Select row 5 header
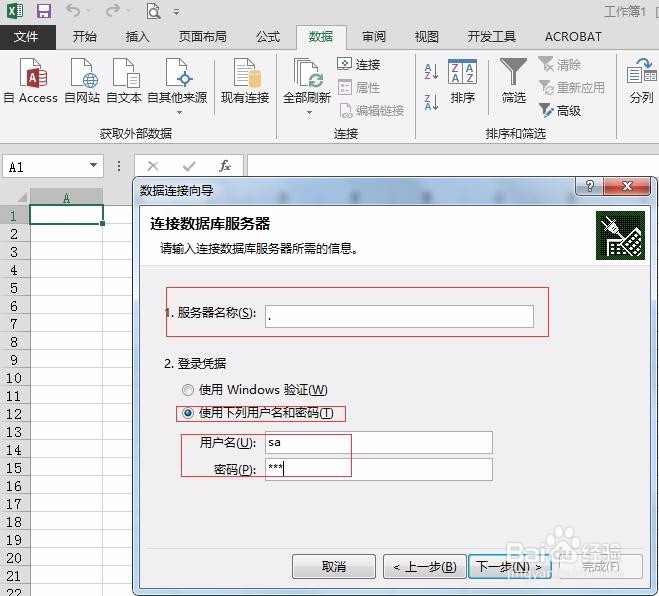The height and width of the screenshot is (596, 659). [14, 288]
